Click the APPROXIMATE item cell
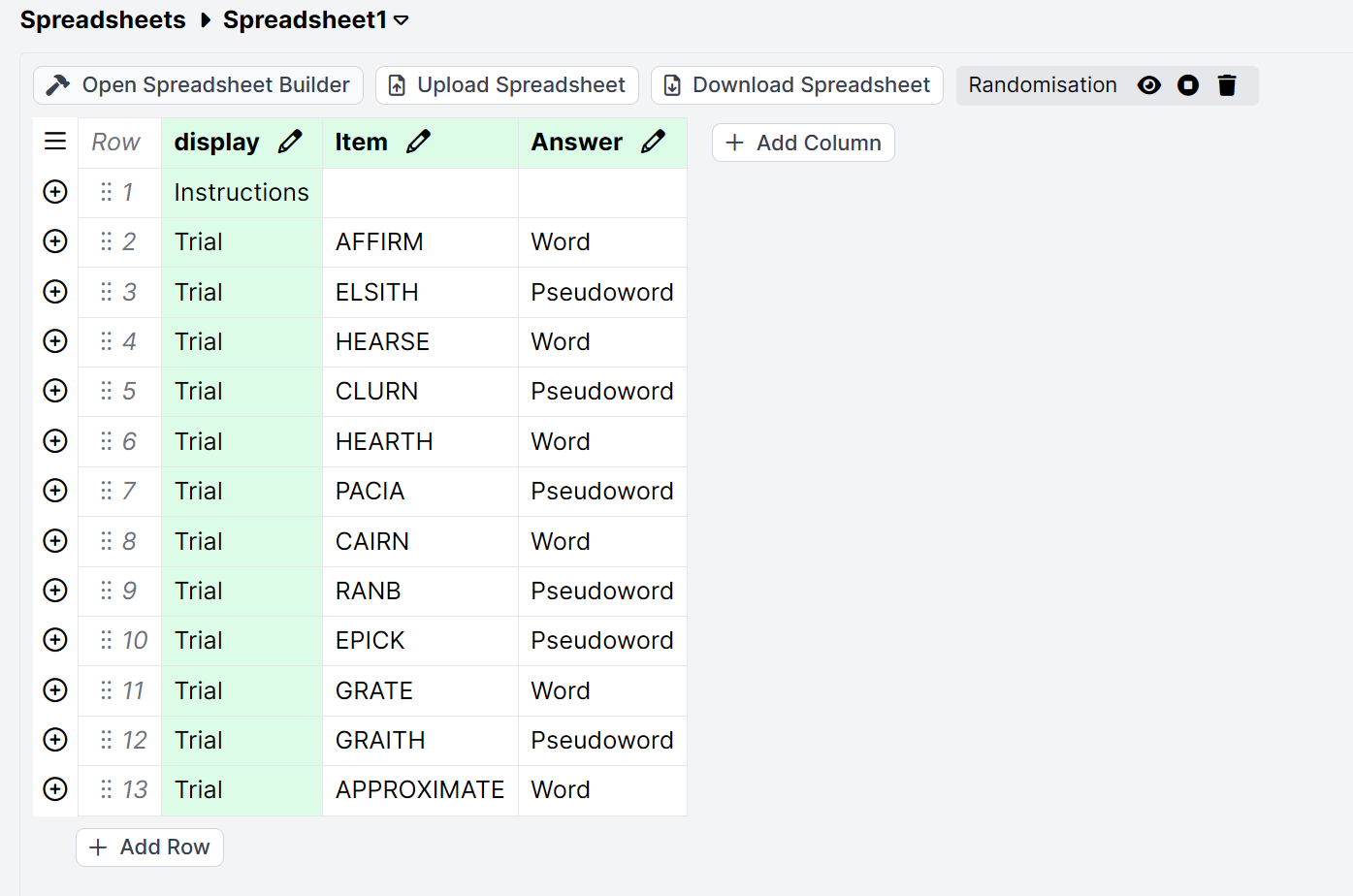1353x896 pixels. pos(419,790)
